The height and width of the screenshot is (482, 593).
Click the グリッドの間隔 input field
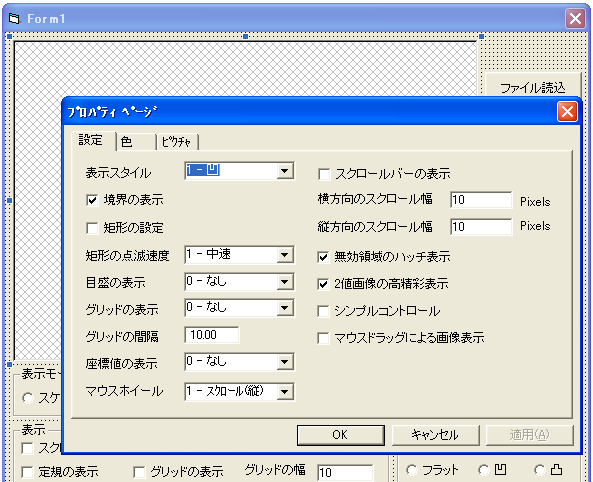[212, 335]
